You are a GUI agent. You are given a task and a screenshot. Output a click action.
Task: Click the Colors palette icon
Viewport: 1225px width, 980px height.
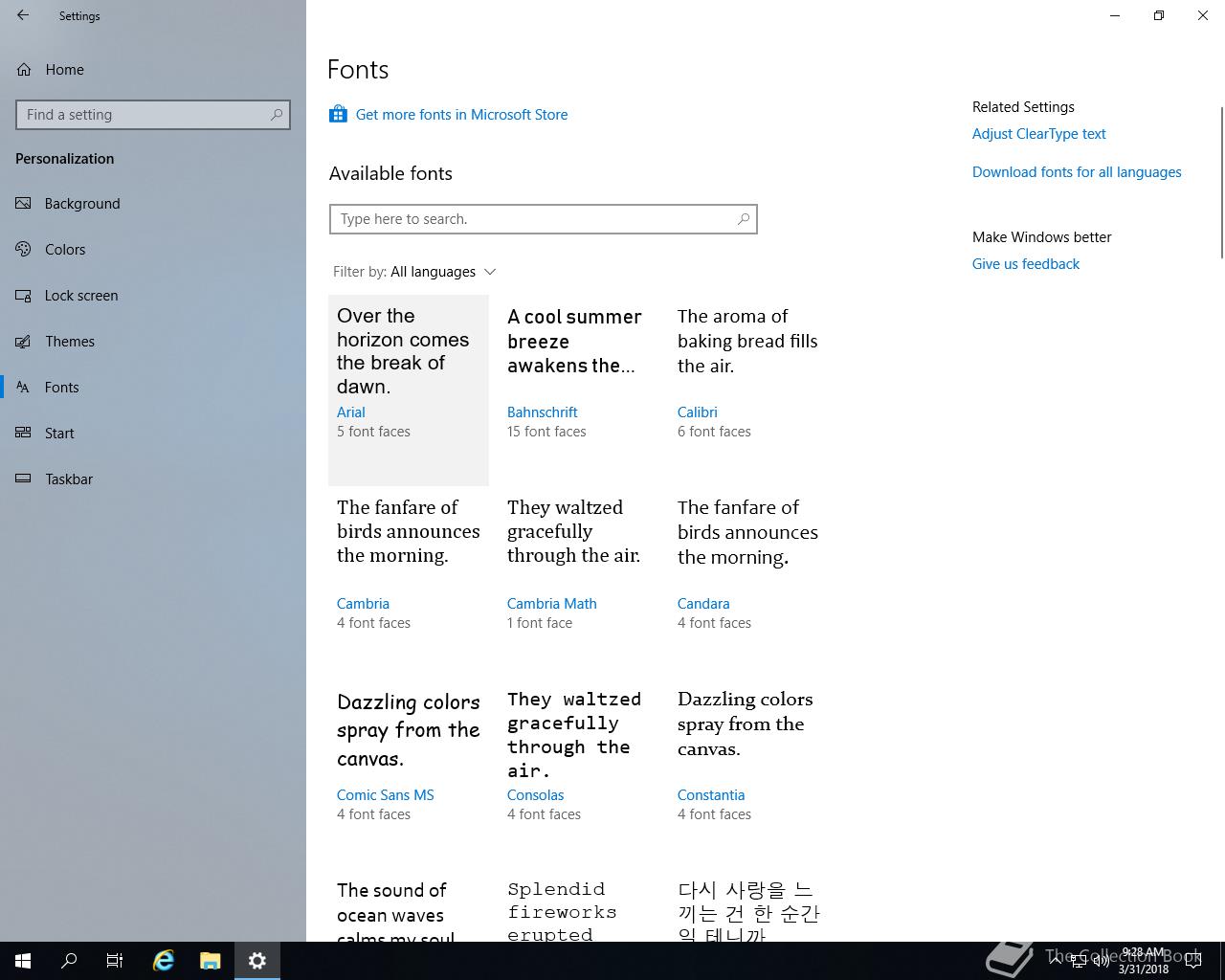24,249
